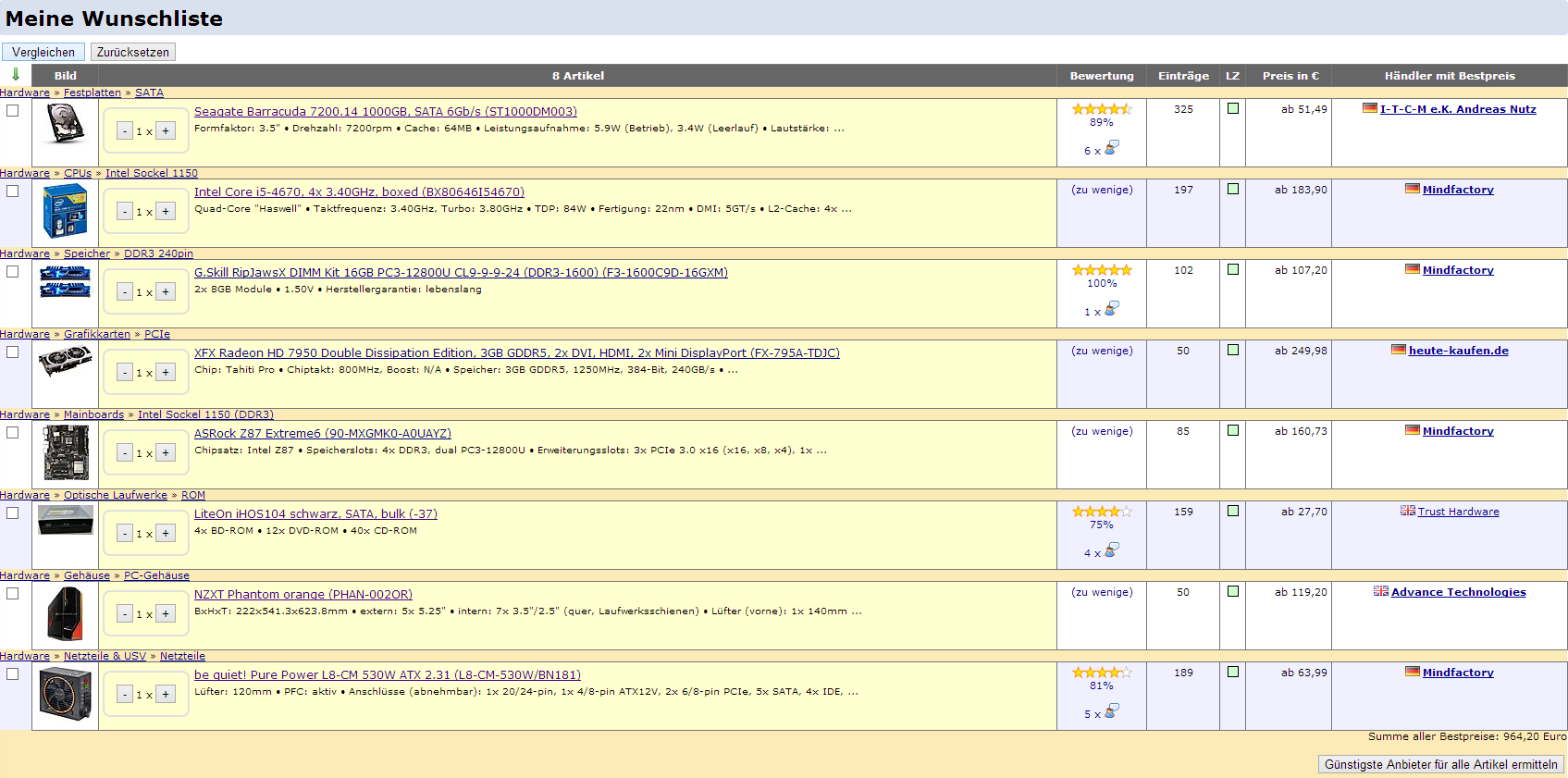Open the Seagate hard drive thumbnail

click(65, 123)
